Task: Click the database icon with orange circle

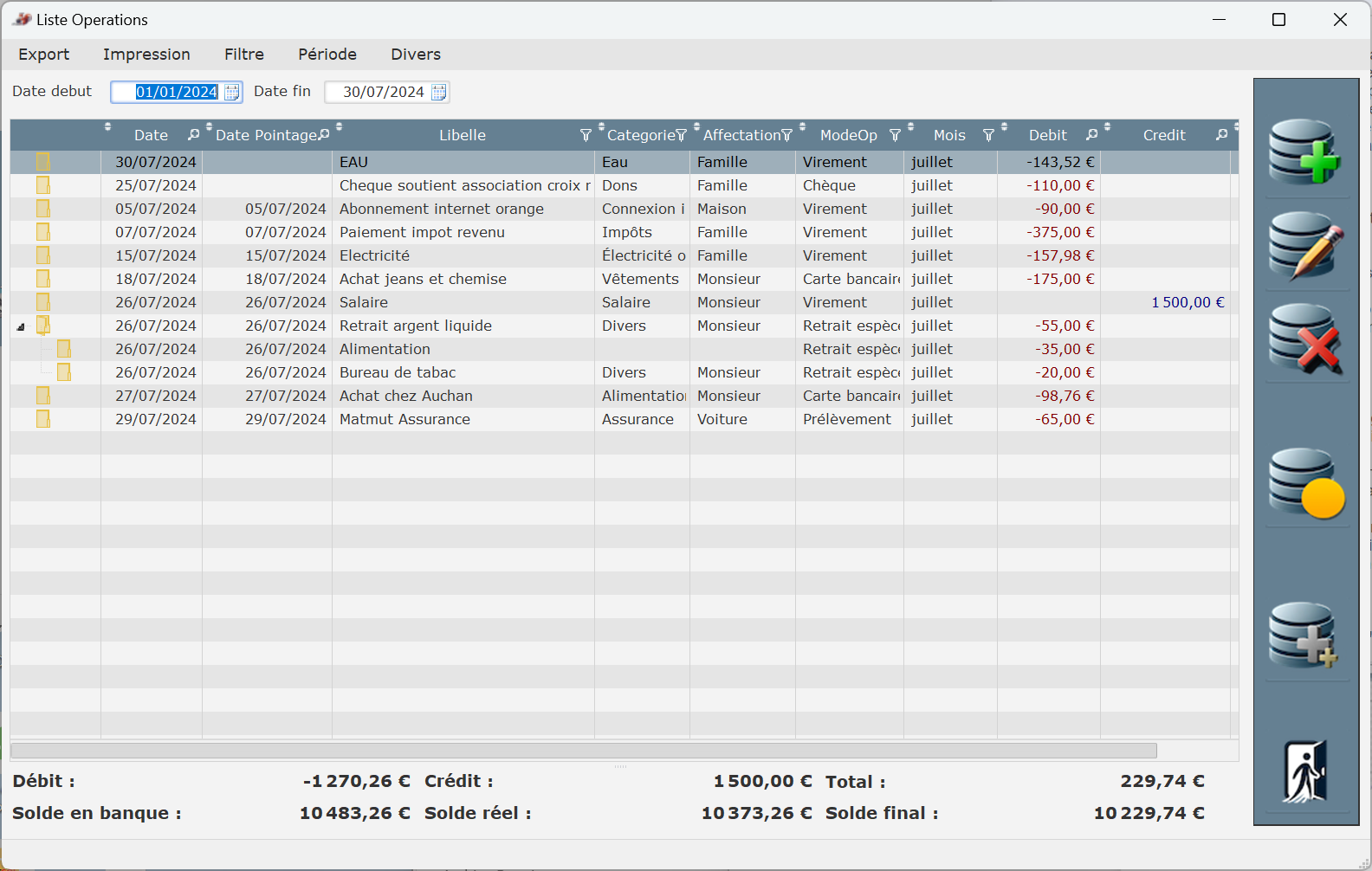Action: [1305, 483]
